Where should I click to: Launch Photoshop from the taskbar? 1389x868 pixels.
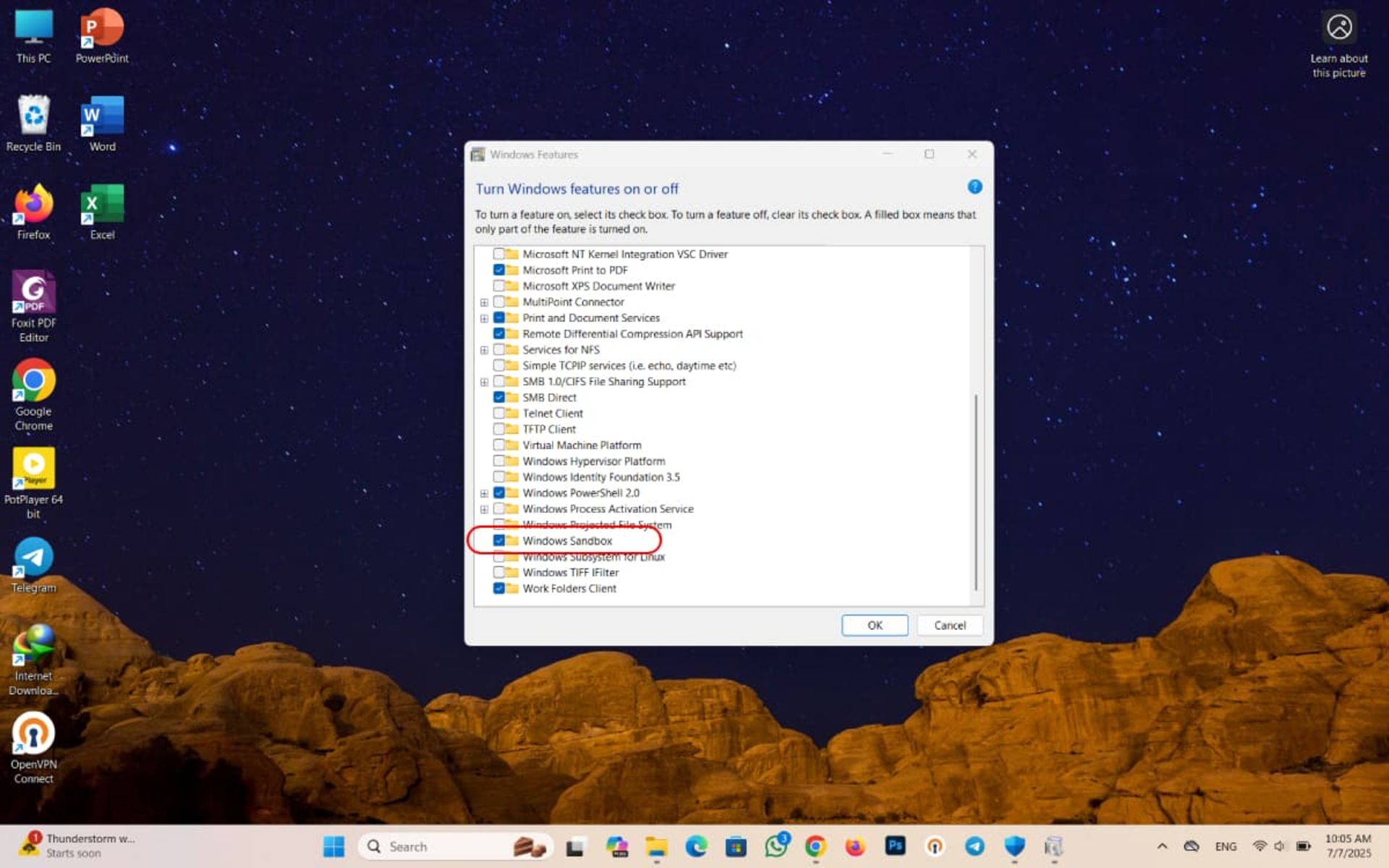tap(895, 846)
